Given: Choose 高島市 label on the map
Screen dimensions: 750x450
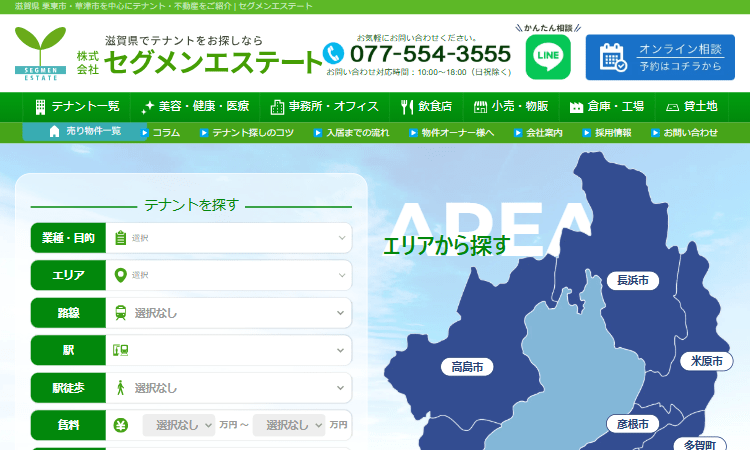Looking at the screenshot, I should pos(467,367).
